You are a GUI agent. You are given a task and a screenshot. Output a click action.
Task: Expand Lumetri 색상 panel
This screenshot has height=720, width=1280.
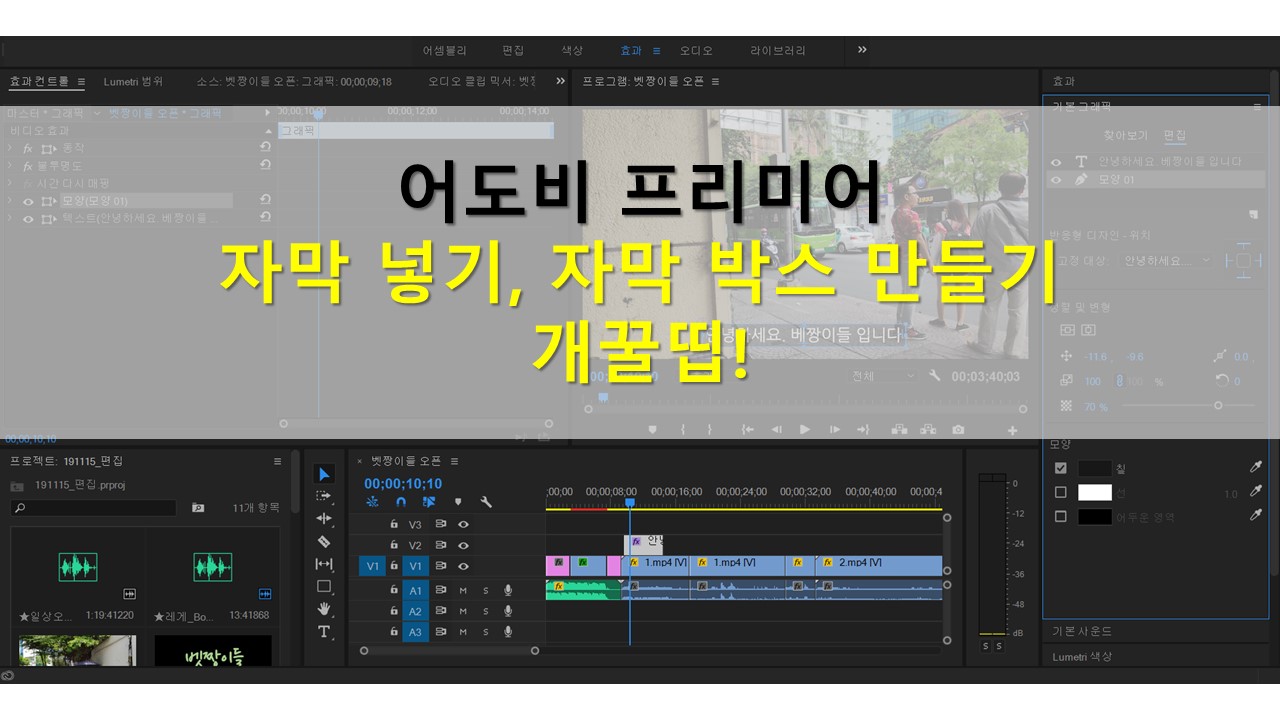tap(1082, 656)
